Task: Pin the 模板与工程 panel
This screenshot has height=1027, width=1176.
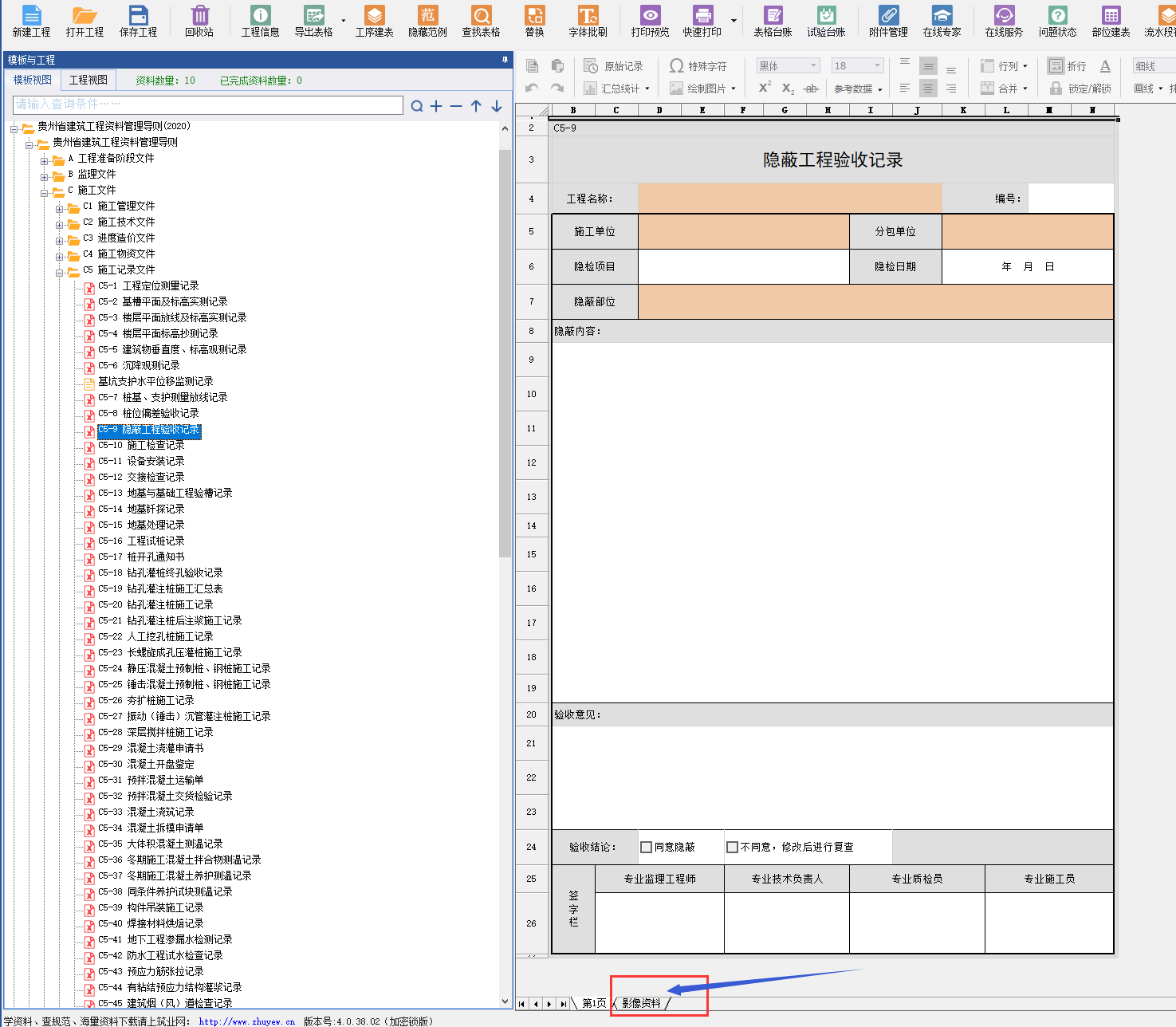Action: (505, 60)
